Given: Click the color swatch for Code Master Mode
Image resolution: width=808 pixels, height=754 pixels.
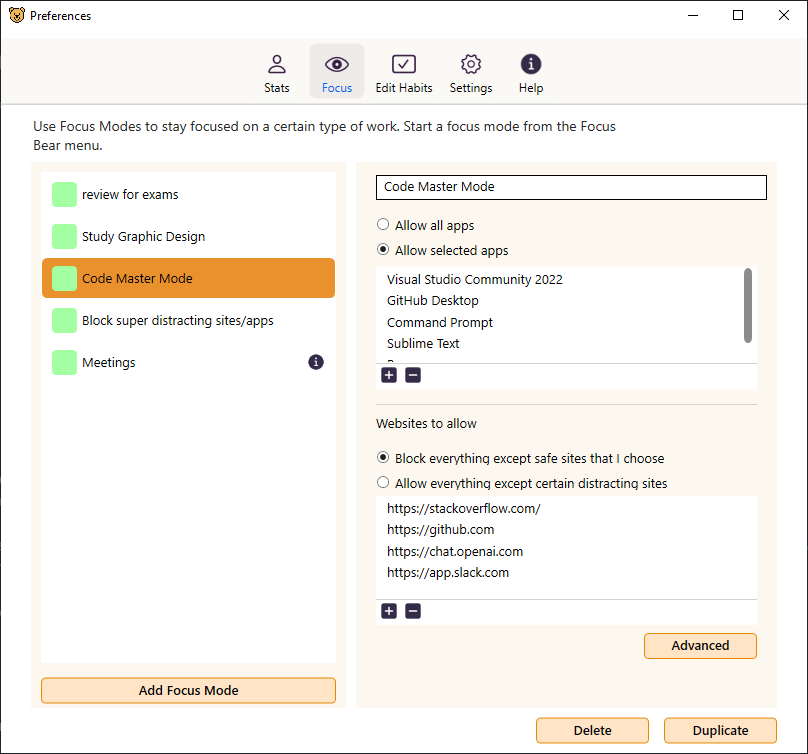Looking at the screenshot, I should [64, 278].
